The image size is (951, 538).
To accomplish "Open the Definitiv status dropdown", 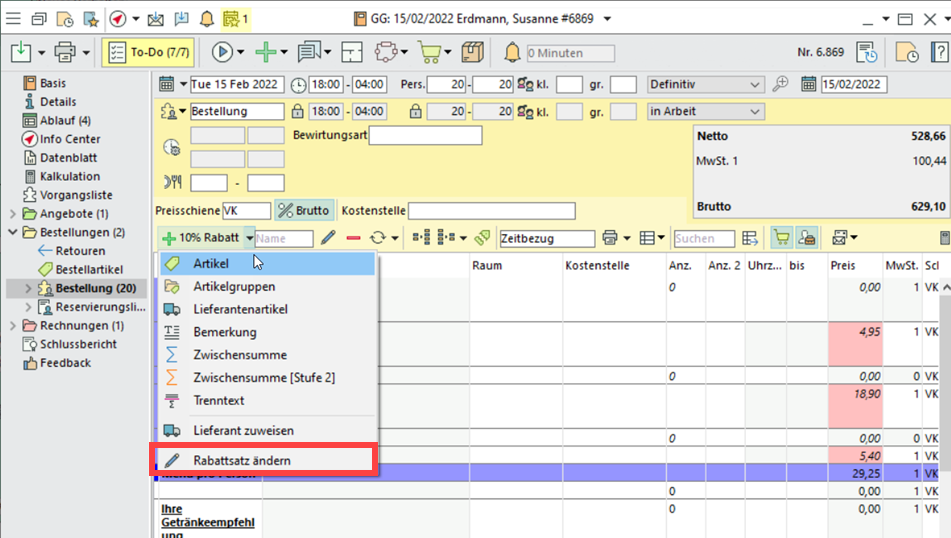I will tap(706, 84).
